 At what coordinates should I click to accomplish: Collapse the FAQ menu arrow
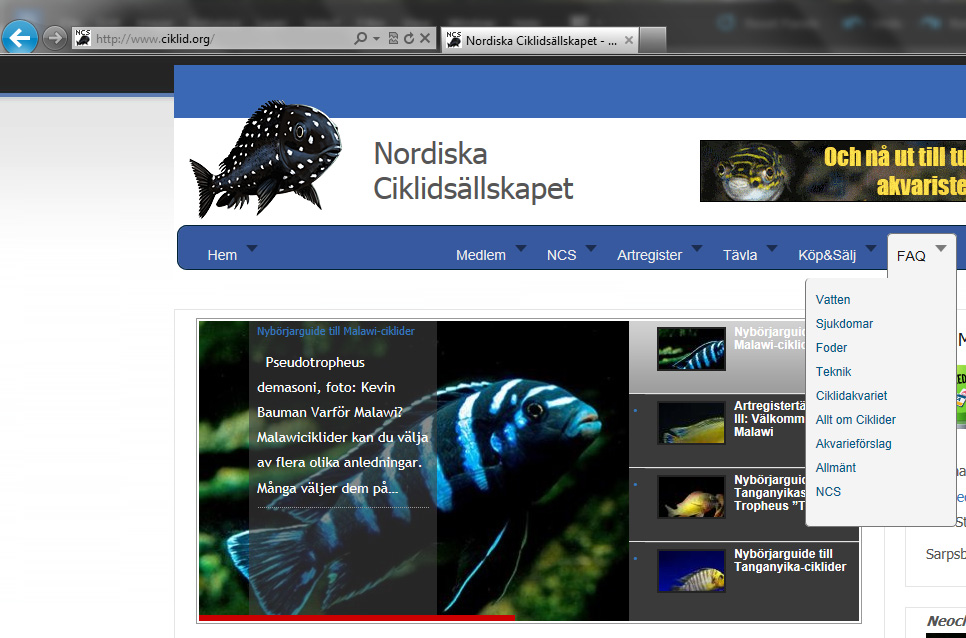[x=940, y=248]
